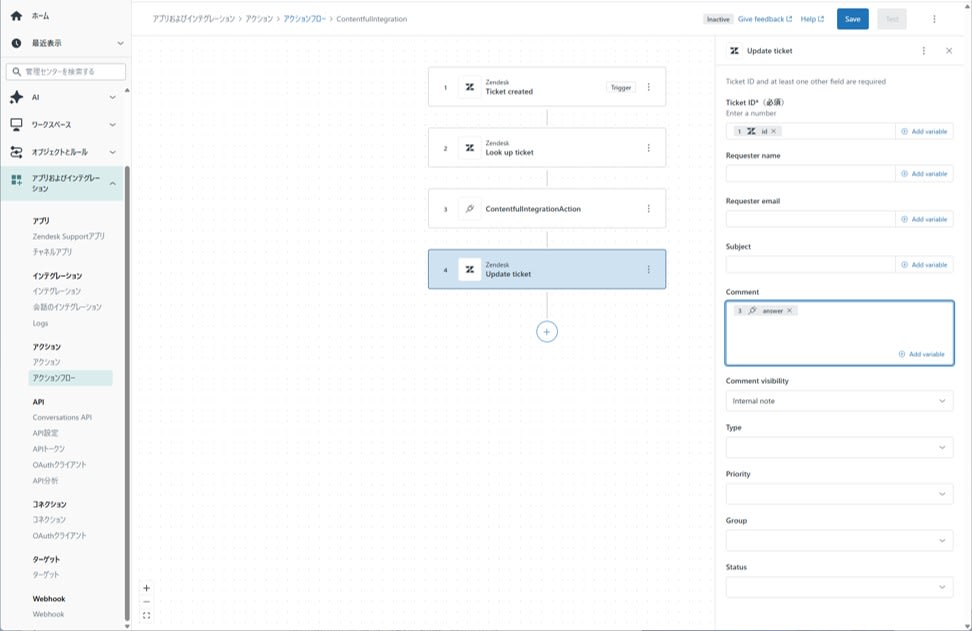
Task: Remove the answer variable from Comment
Action: [x=790, y=311]
